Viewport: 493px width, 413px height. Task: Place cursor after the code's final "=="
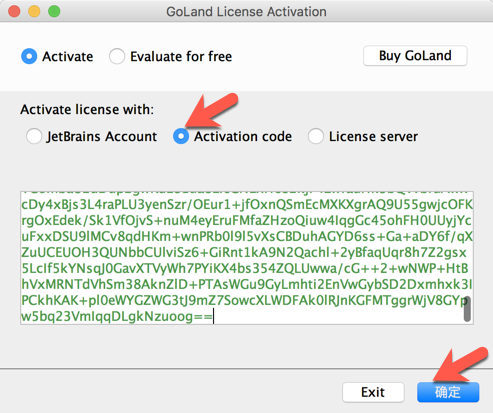click(213, 316)
